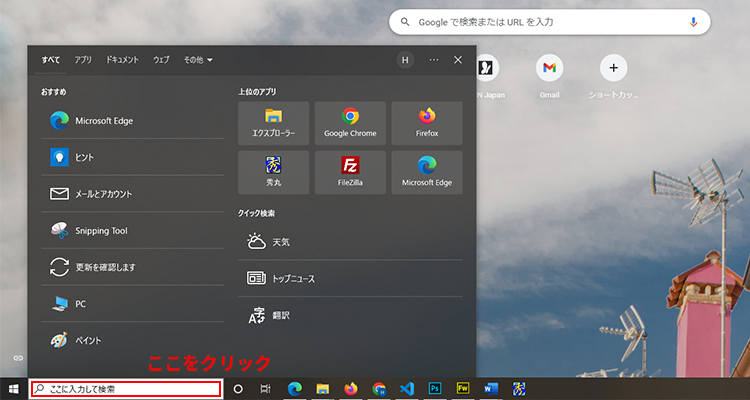Launch 秀丸 editor tile
Viewport: 750px width, 400px height.
[274, 172]
